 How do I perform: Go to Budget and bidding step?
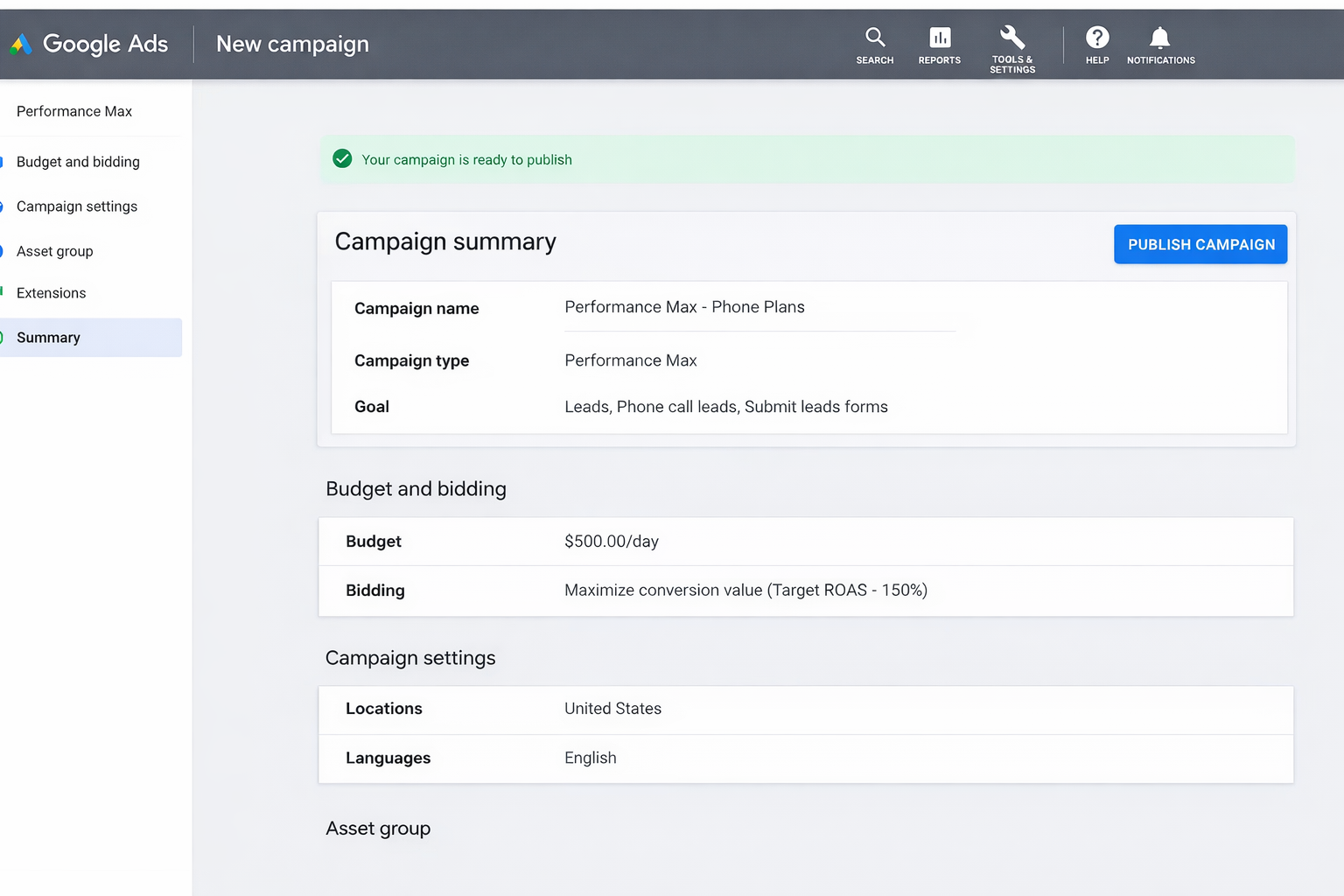(x=78, y=162)
